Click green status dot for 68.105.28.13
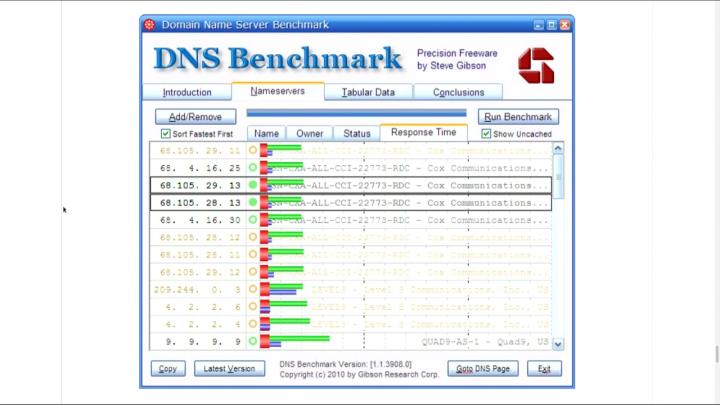The width and height of the screenshot is (720, 405). coord(253,202)
